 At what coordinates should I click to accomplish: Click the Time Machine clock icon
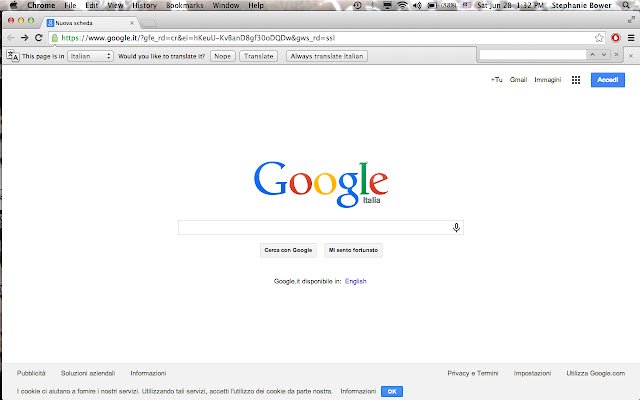[x=358, y=5]
